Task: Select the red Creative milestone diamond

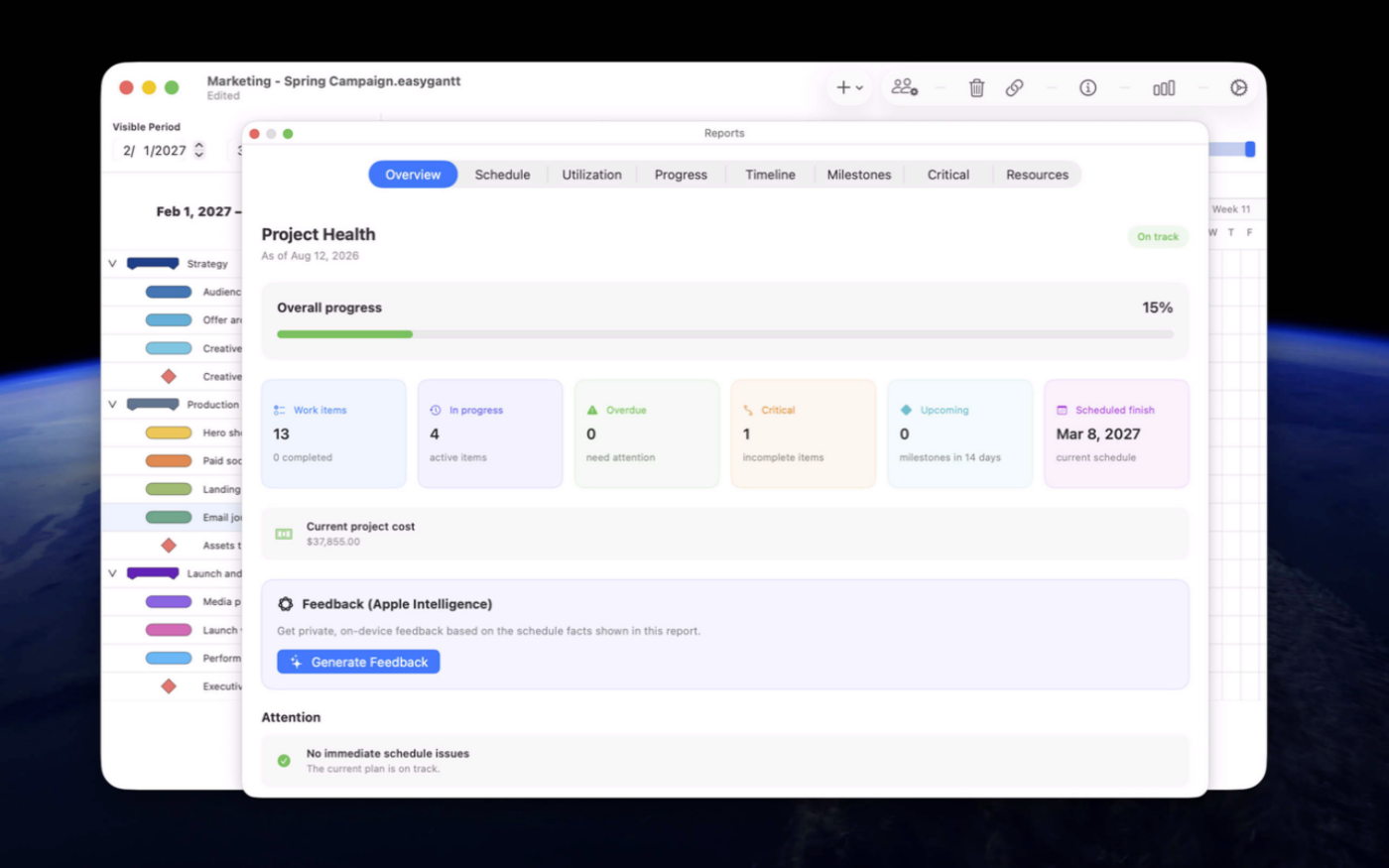Action: [169, 376]
